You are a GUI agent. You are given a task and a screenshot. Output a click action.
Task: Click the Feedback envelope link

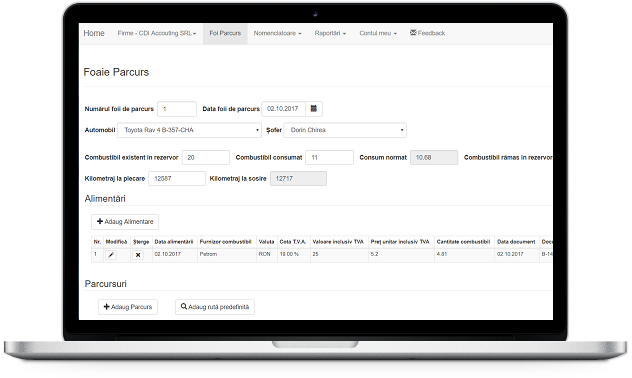point(427,33)
